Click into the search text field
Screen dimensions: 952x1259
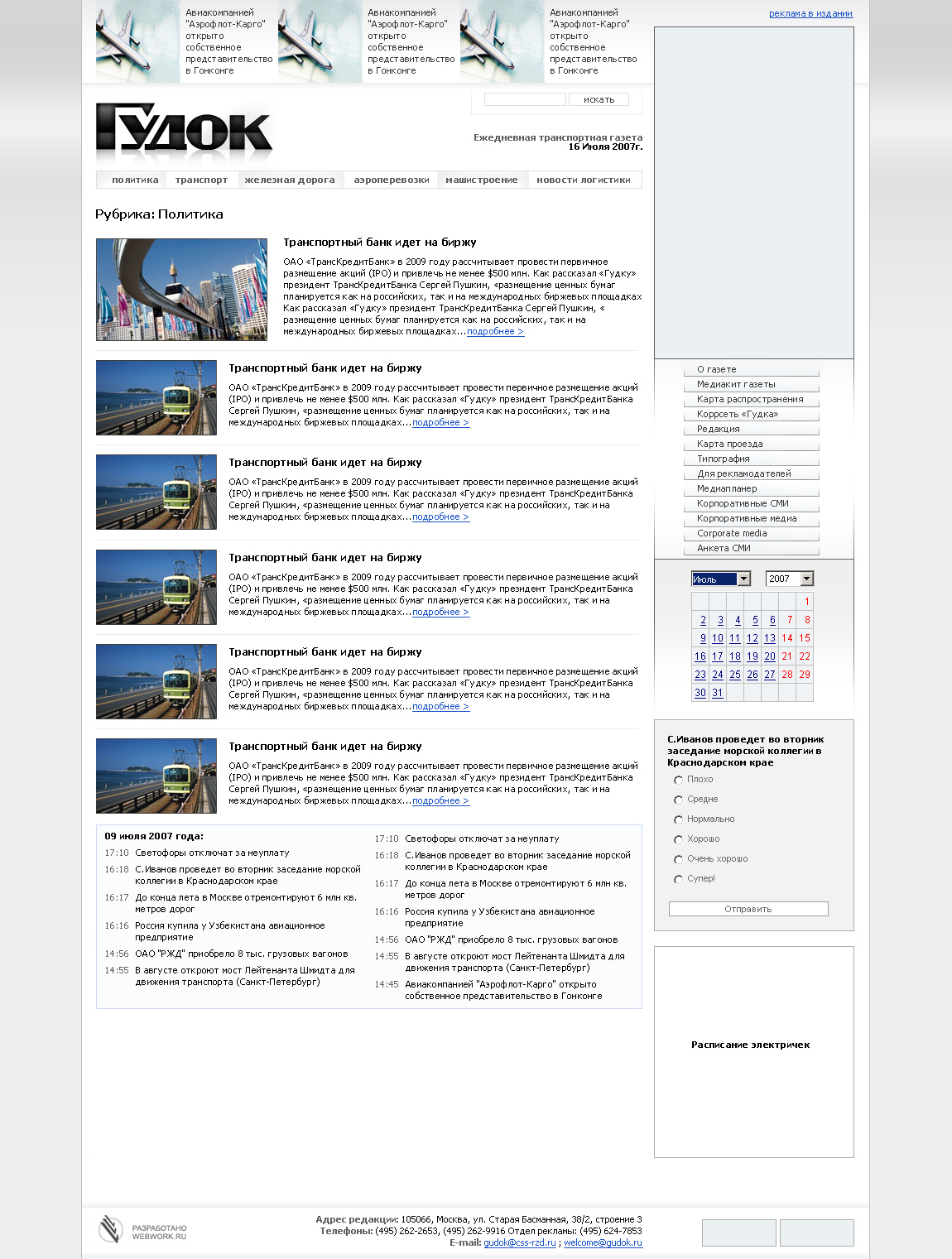[525, 99]
